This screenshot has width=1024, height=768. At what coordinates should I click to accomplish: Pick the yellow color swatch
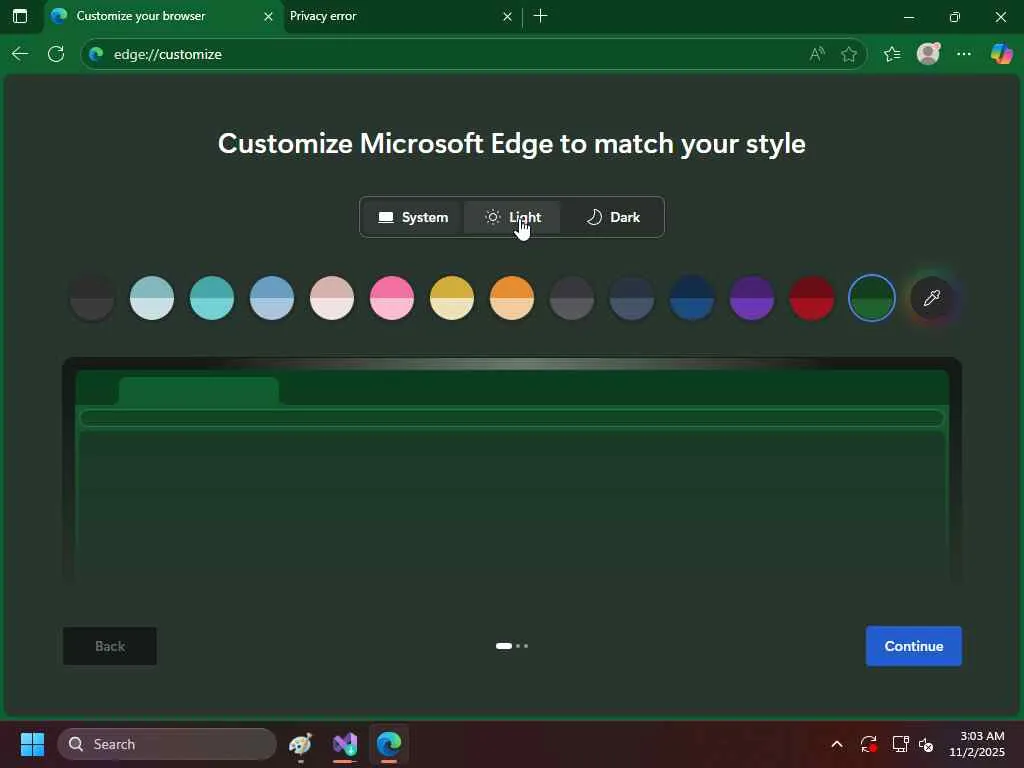(x=452, y=298)
